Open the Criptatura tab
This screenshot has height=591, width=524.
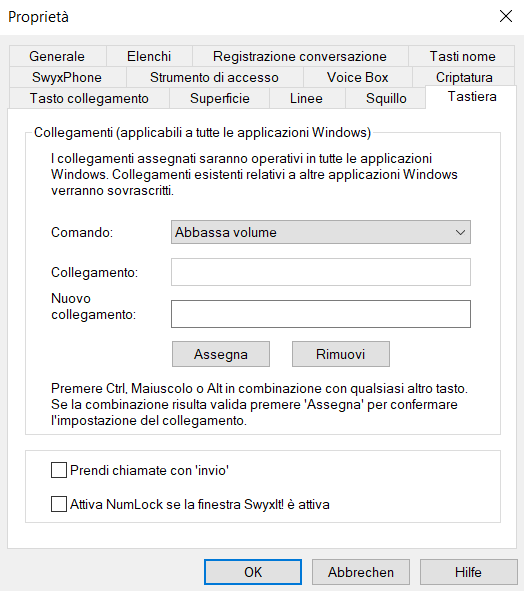(x=464, y=77)
